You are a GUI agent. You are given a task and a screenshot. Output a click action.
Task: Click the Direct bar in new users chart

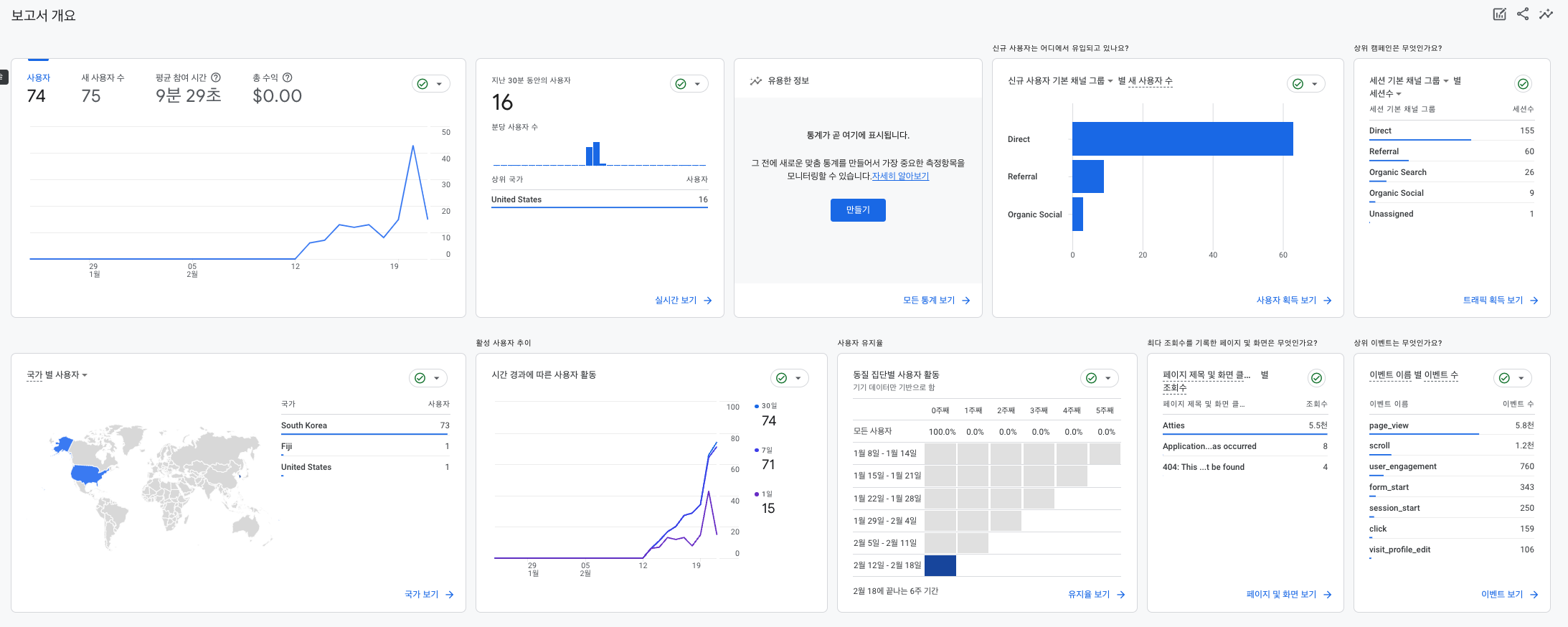[x=1182, y=138]
